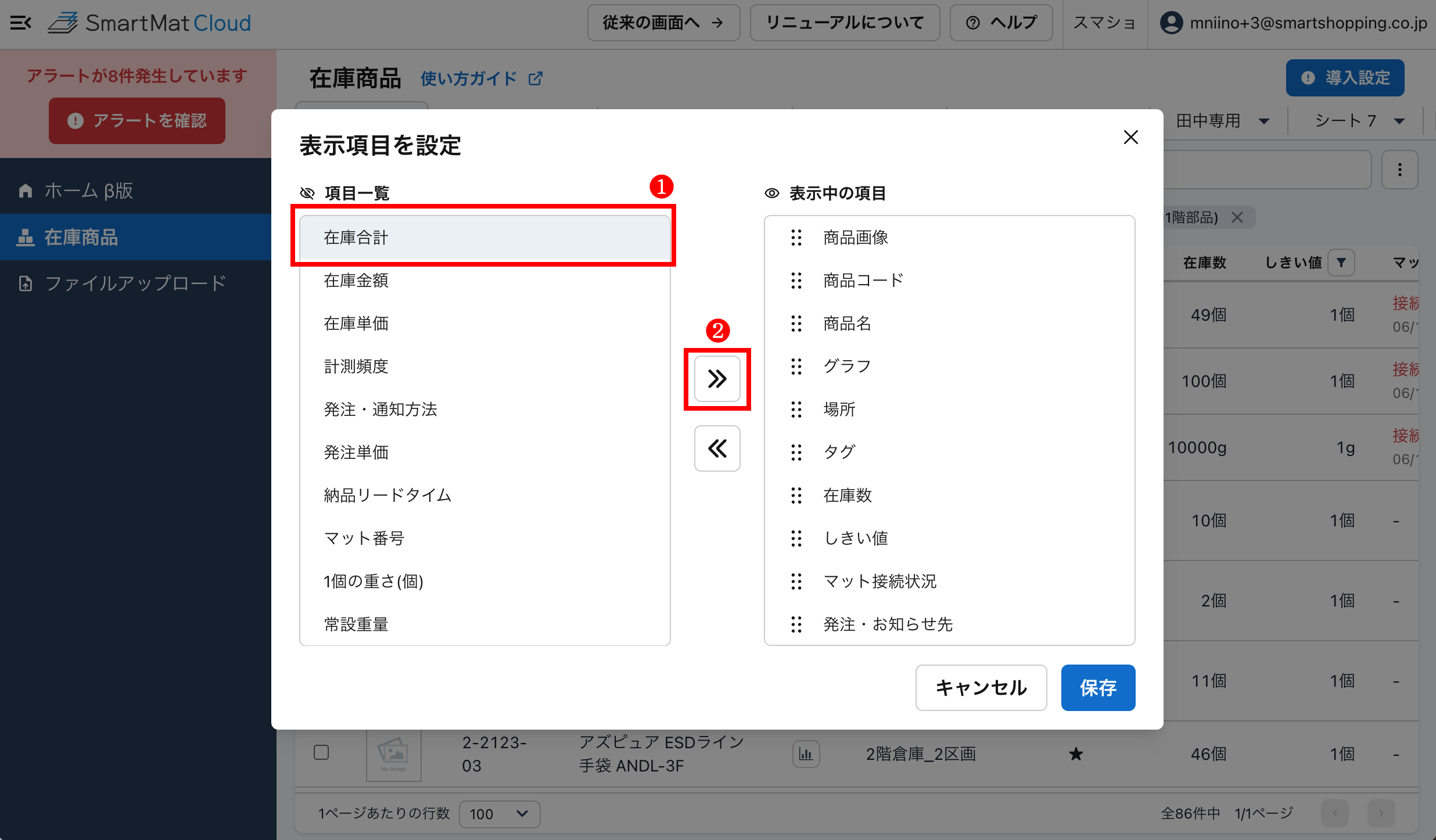Viewport: 1436px width, 840px height.
Task: Click the double right arrow move button
Action: (717, 379)
